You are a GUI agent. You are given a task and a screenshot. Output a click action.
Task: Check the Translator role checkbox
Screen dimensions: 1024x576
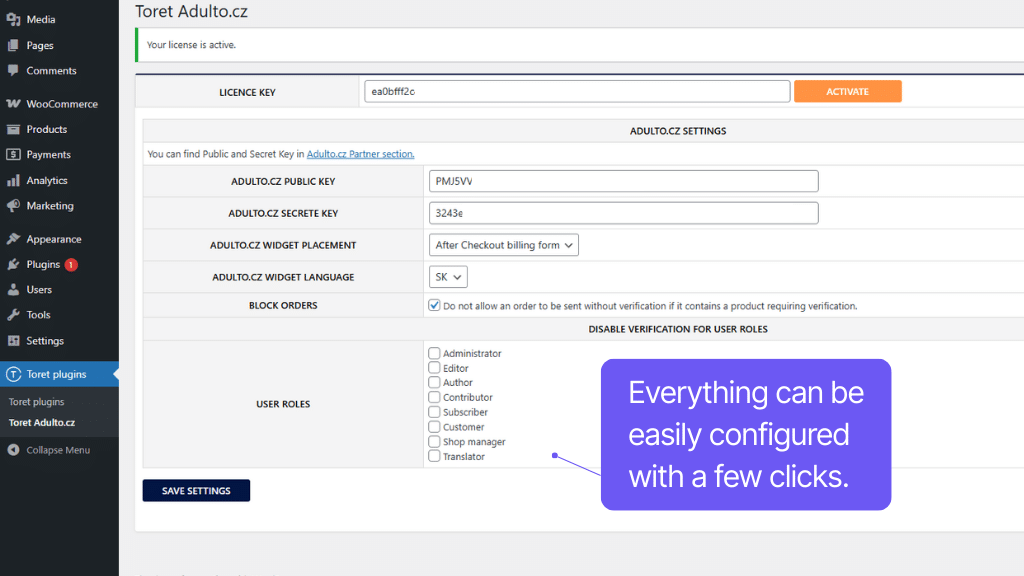tap(434, 456)
